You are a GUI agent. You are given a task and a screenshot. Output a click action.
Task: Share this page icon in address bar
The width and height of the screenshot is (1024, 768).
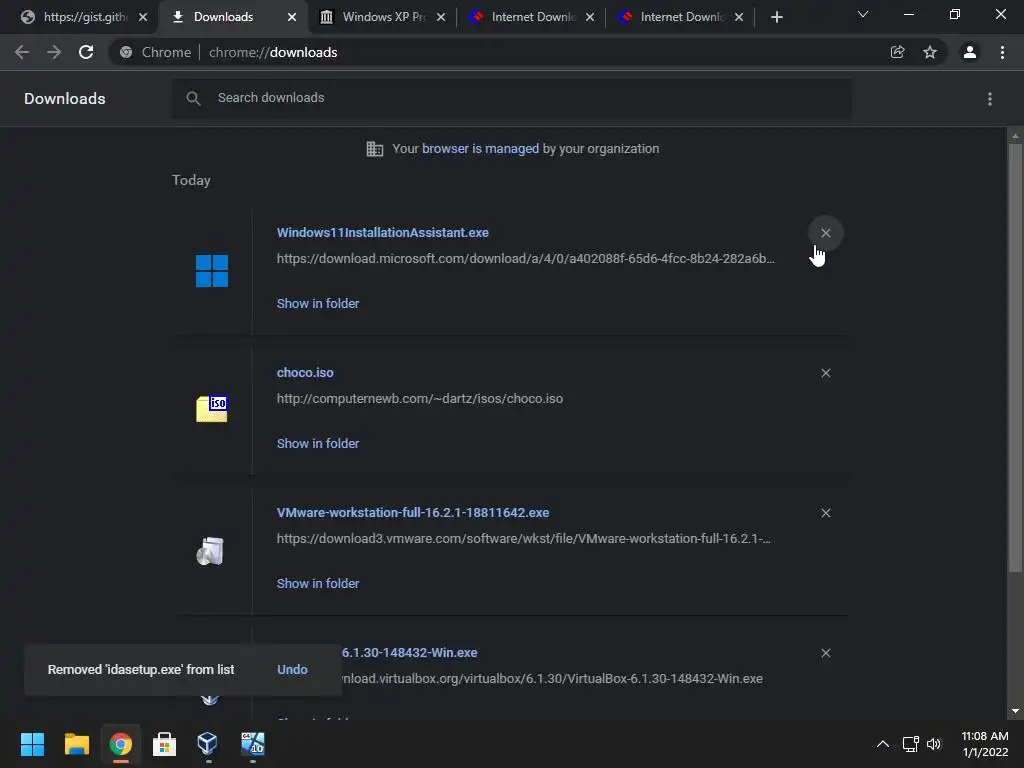click(897, 52)
